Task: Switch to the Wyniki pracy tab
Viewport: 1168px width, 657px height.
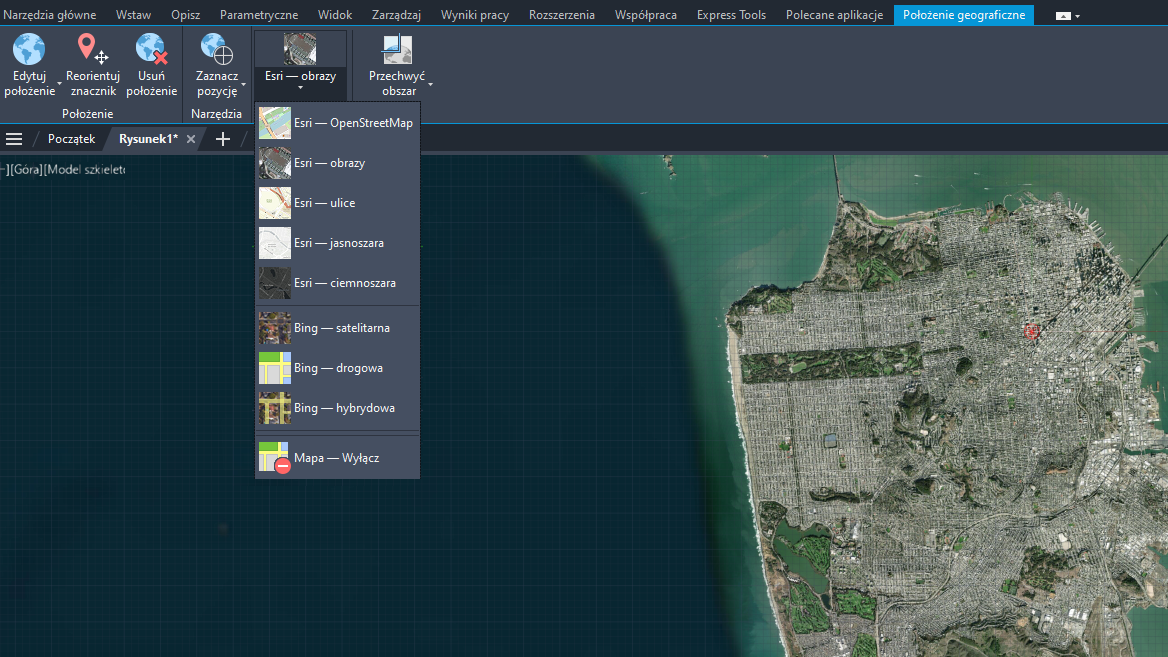Action: [x=474, y=15]
